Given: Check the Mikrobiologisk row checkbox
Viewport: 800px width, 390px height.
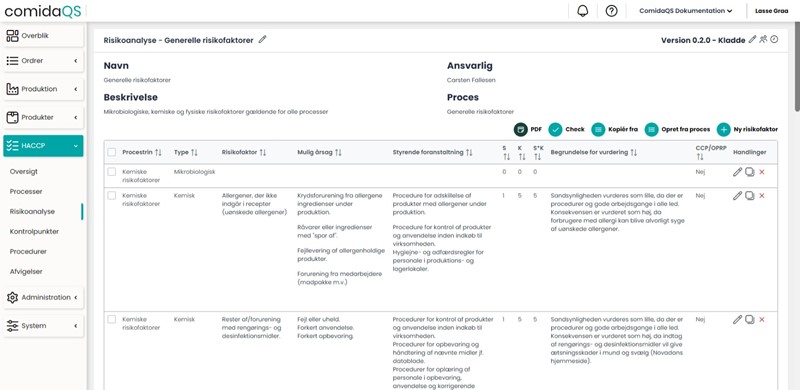Looking at the screenshot, I should tap(112, 172).
